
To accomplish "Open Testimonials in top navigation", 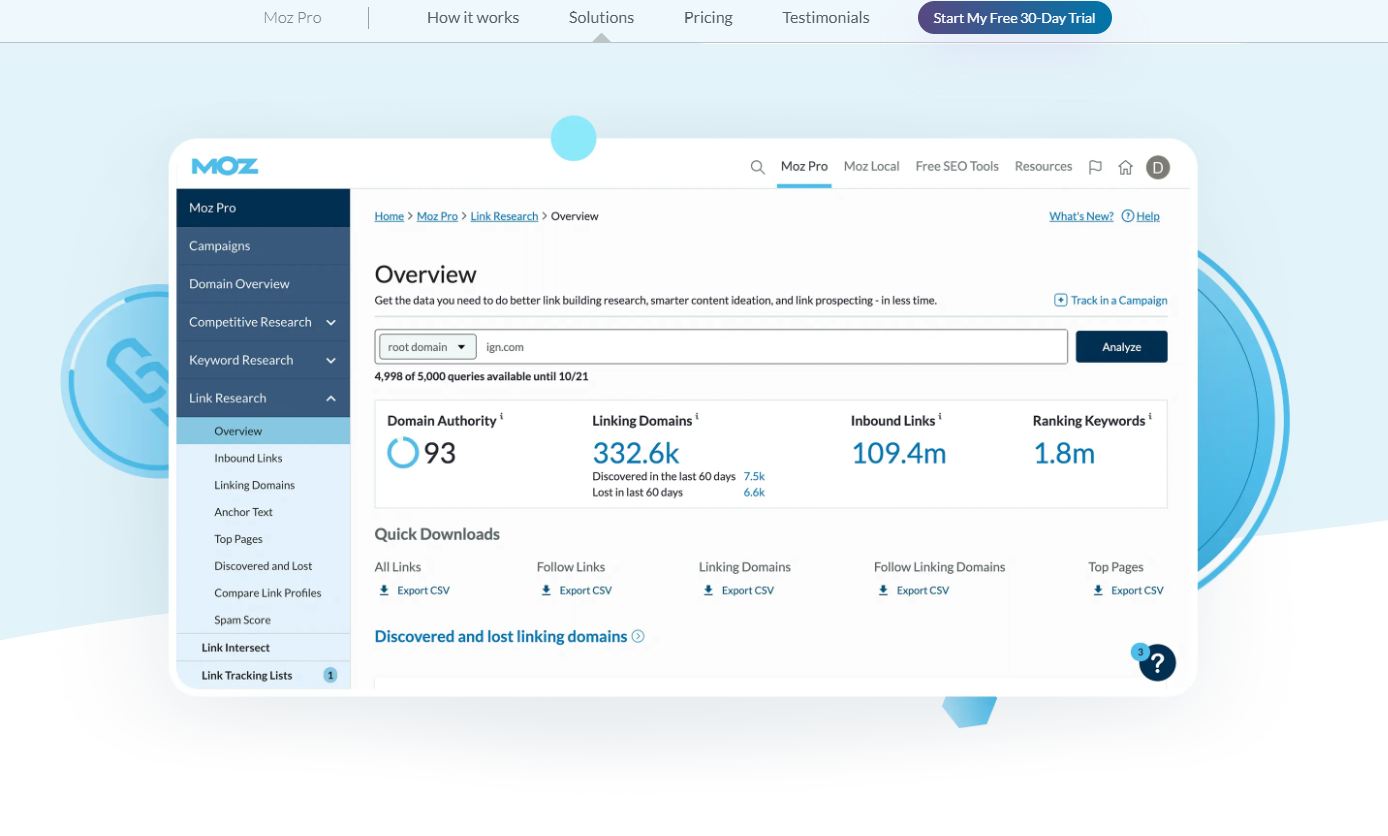I will [826, 18].
